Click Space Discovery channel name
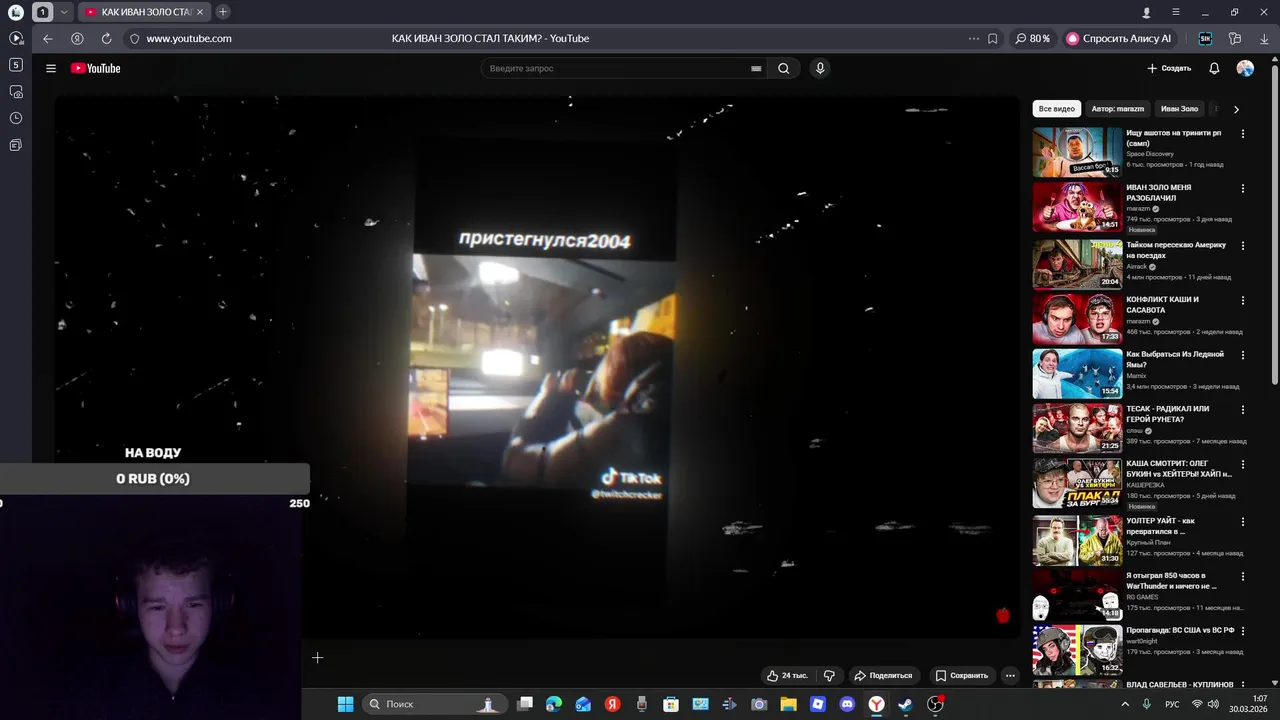1280x720 pixels. click(x=1150, y=154)
